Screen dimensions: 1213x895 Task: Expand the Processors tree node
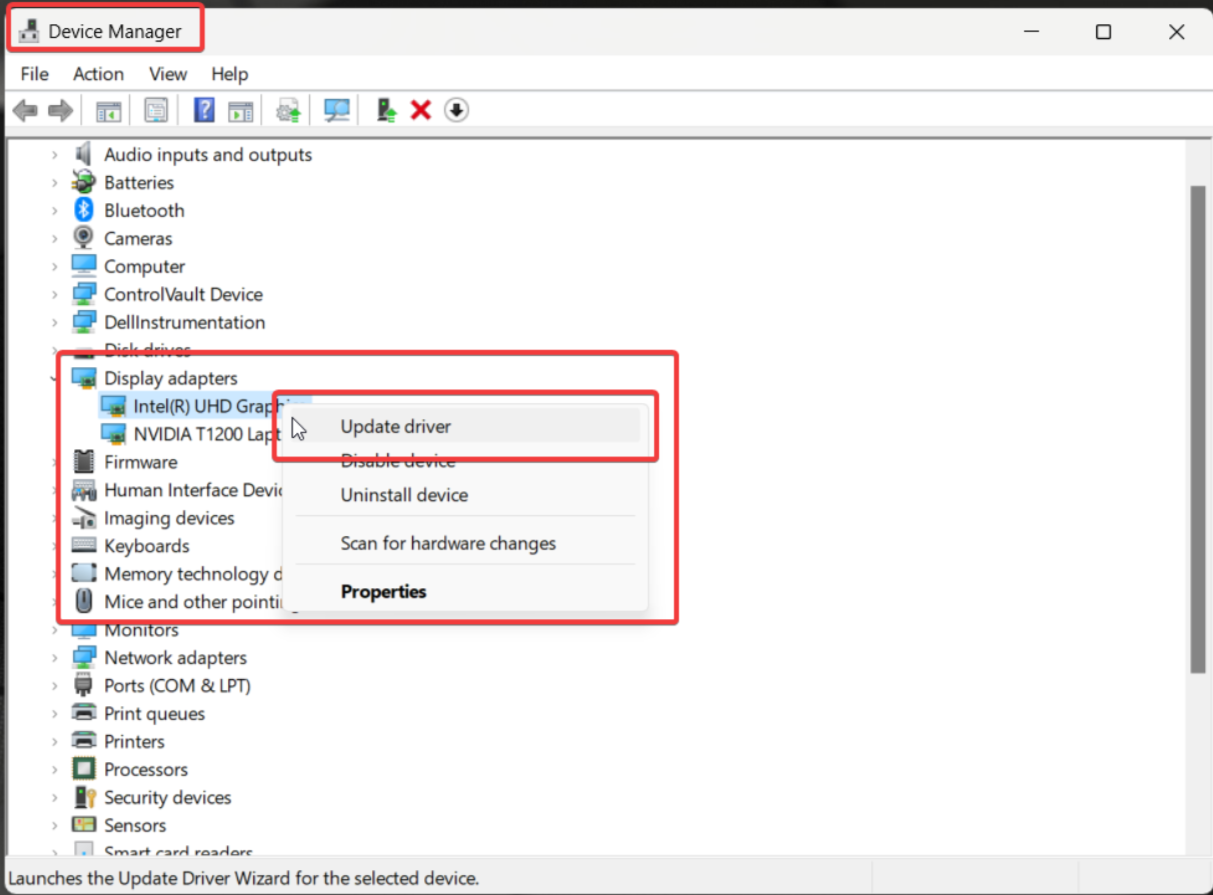tap(54, 770)
